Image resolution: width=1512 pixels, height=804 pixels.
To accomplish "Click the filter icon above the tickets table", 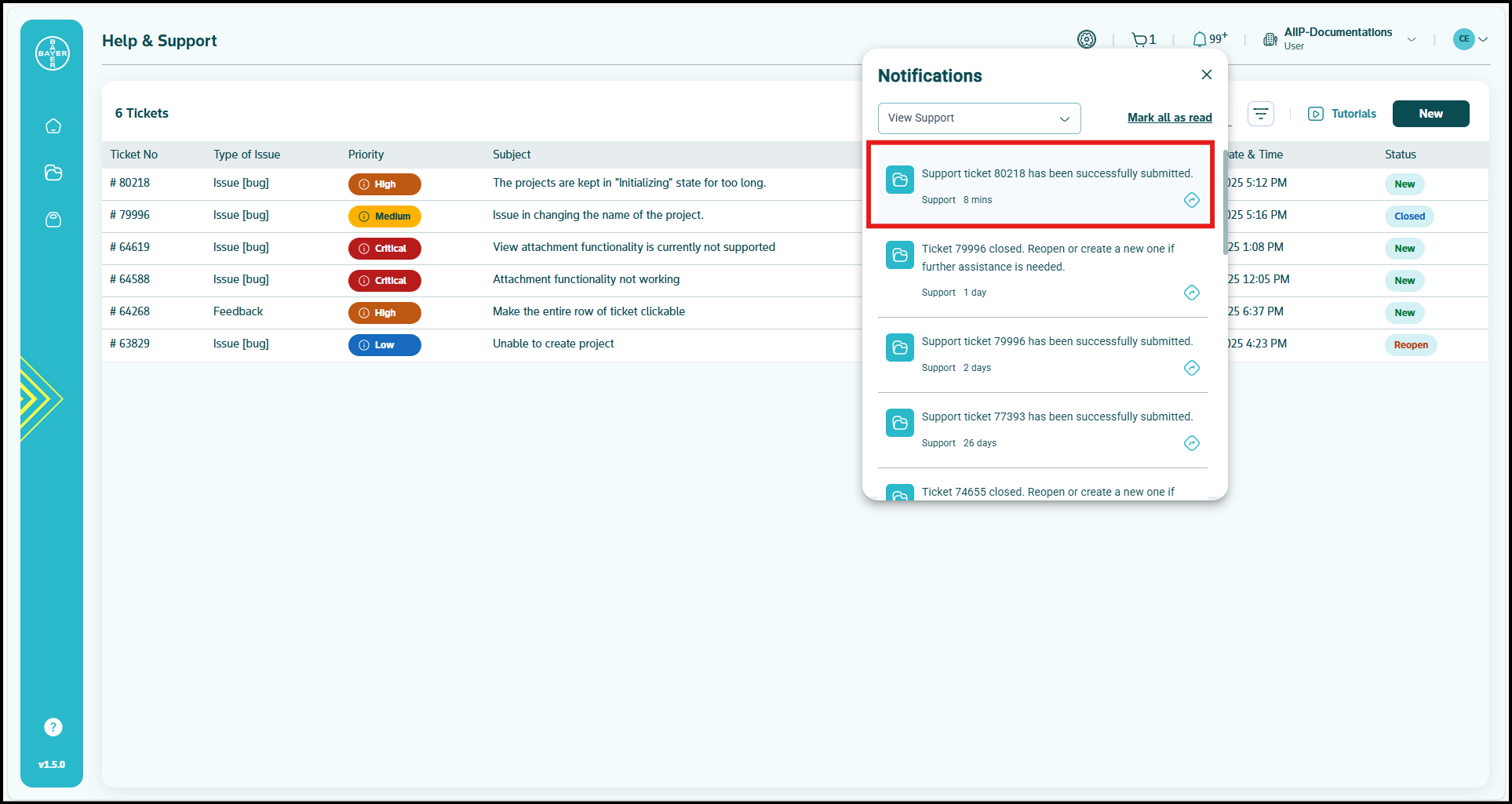I will pos(1260,114).
